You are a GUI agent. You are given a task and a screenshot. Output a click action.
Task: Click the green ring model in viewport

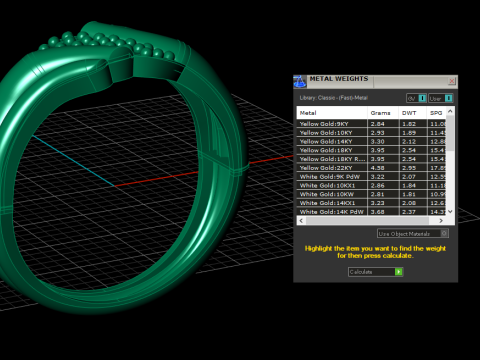[x=124, y=167]
